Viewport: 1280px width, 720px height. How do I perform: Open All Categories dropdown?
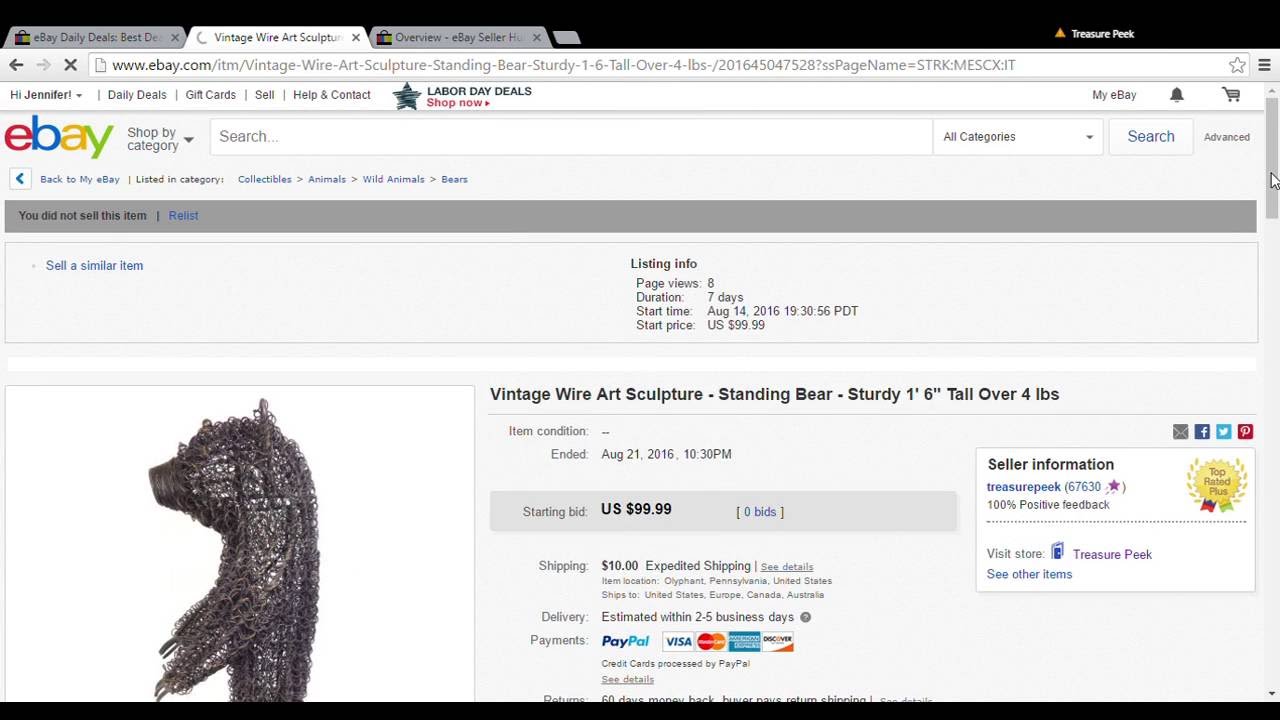[x=1018, y=137]
